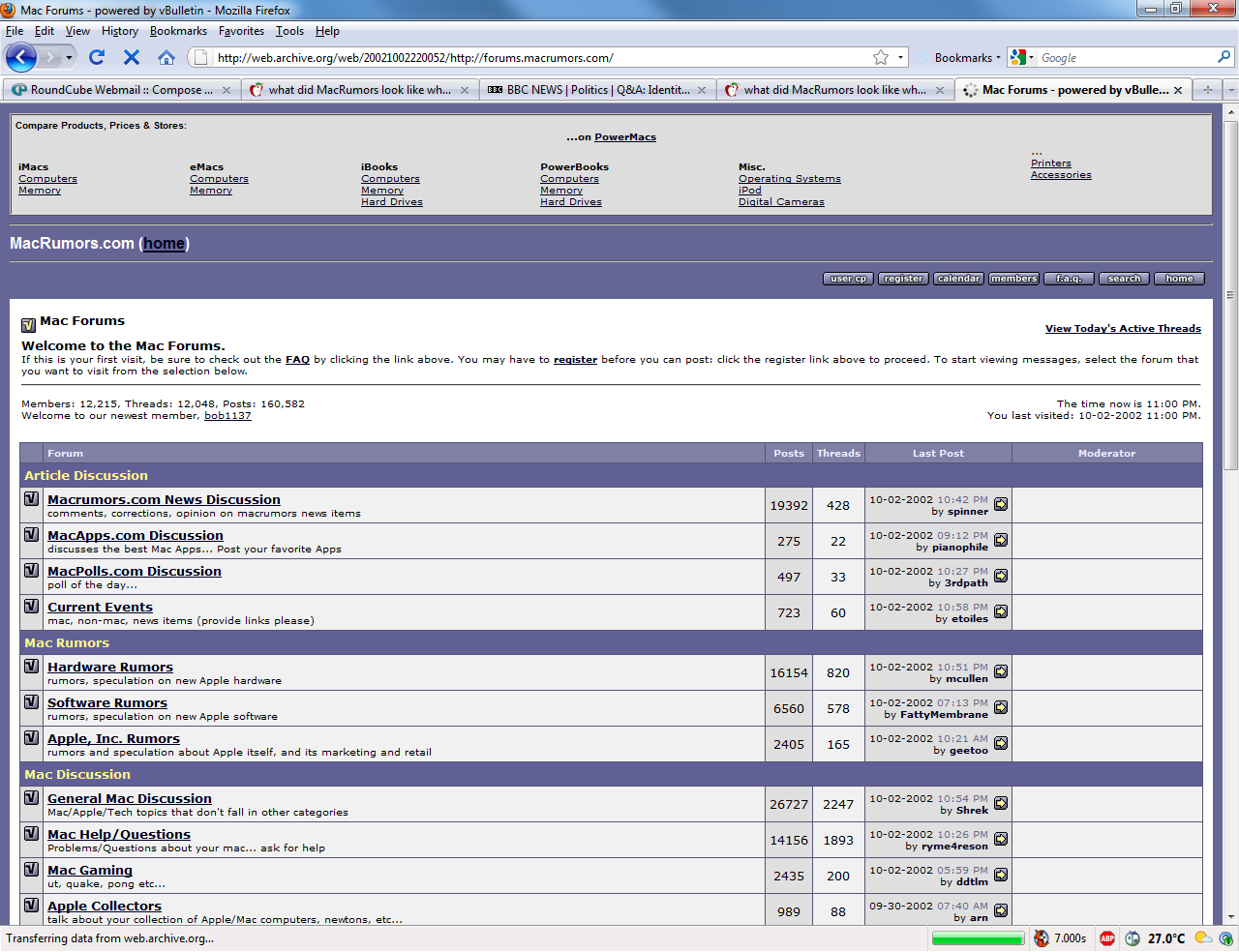Open the list-all-tabs dropdown arrow
The width and height of the screenshot is (1239, 952).
coord(1231,90)
